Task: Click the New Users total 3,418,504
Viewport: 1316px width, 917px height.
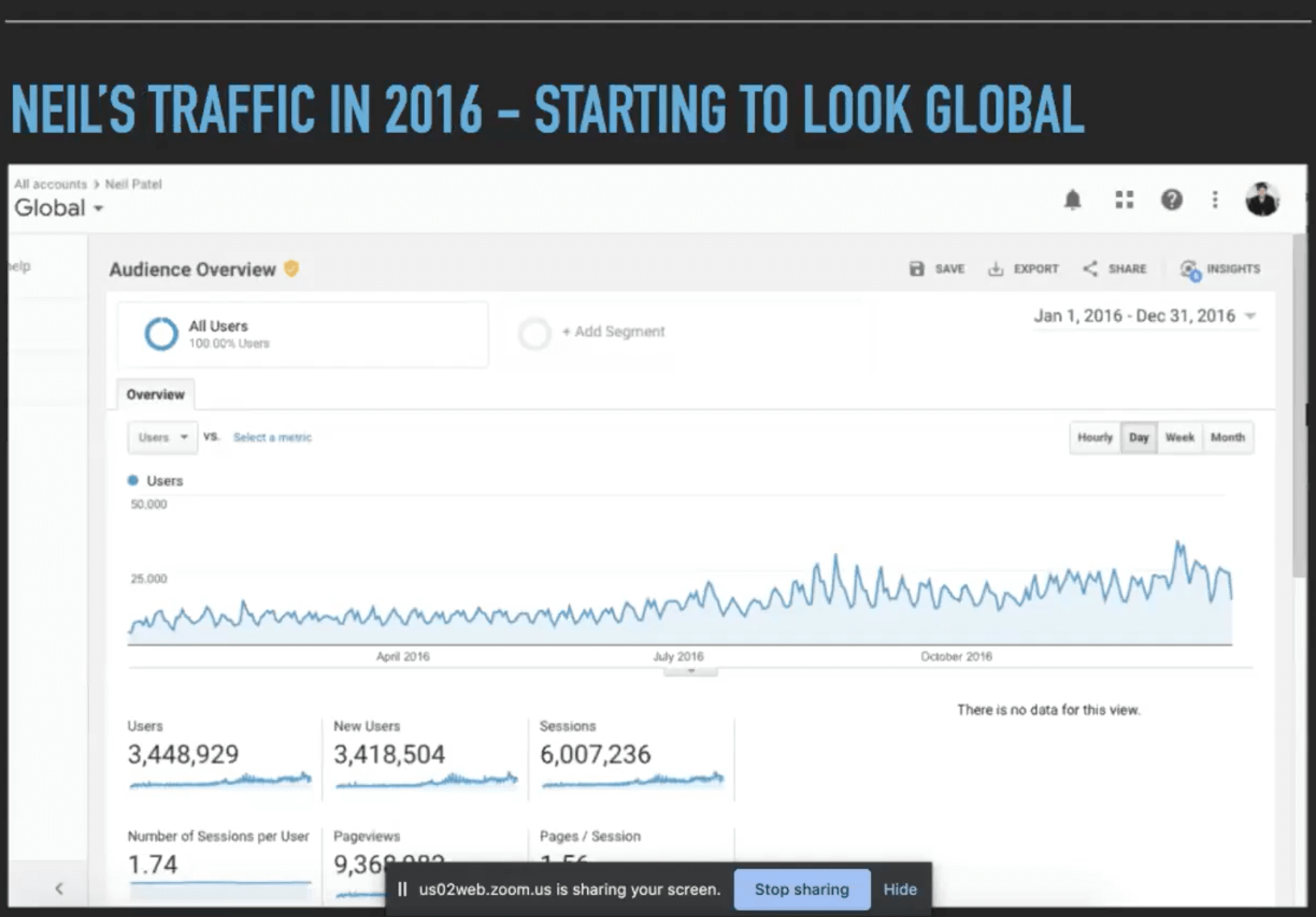Action: click(x=389, y=754)
